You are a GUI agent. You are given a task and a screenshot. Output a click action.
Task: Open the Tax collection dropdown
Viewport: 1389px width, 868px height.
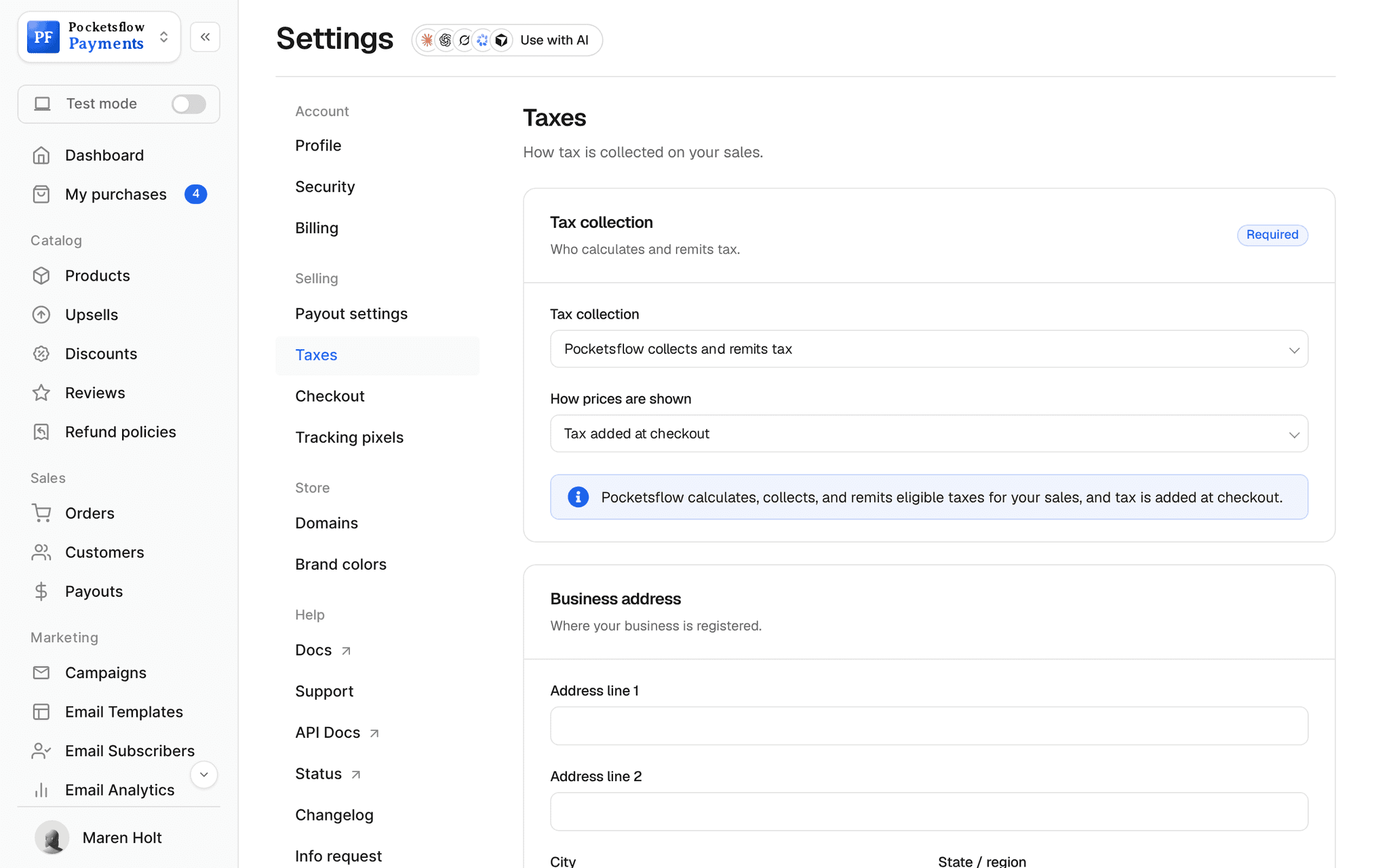[928, 349]
